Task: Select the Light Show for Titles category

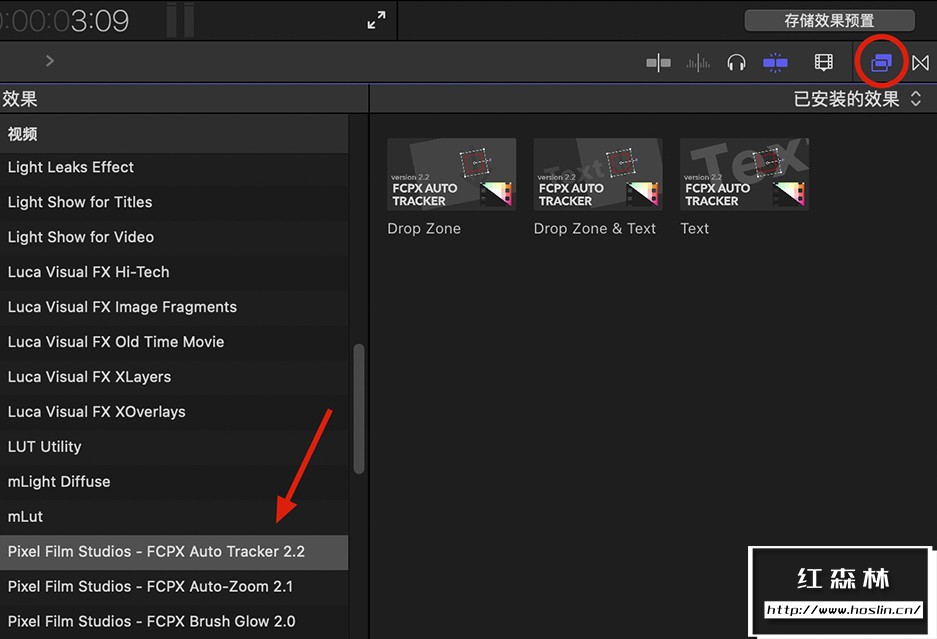Action: [x=174, y=202]
